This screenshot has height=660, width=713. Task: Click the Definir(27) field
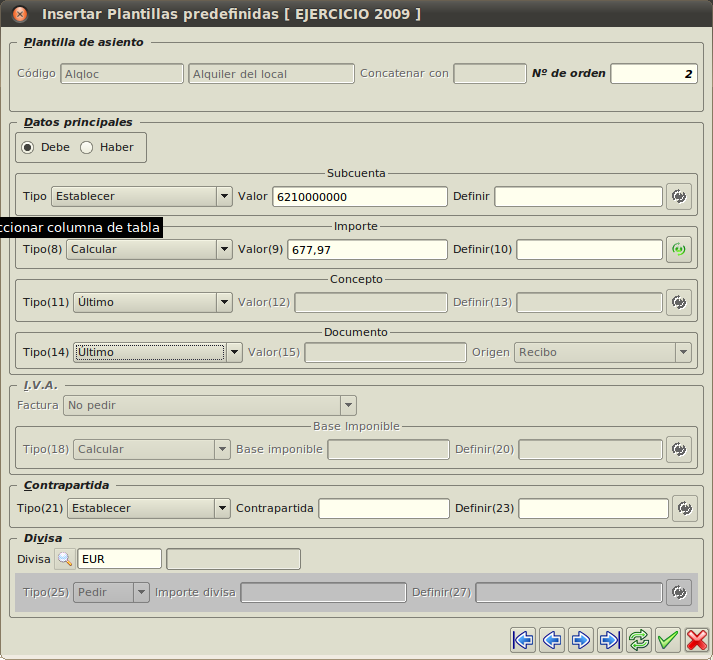(x=569, y=592)
